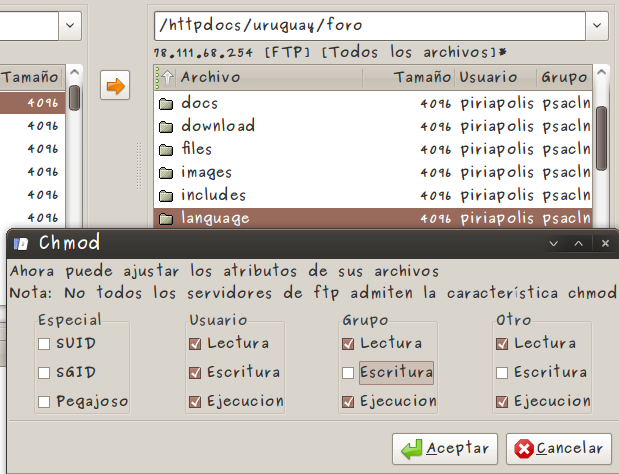Roll up the Chmod dialog with the down chevron
Image resolution: width=619 pixels, height=474 pixels.
553,244
